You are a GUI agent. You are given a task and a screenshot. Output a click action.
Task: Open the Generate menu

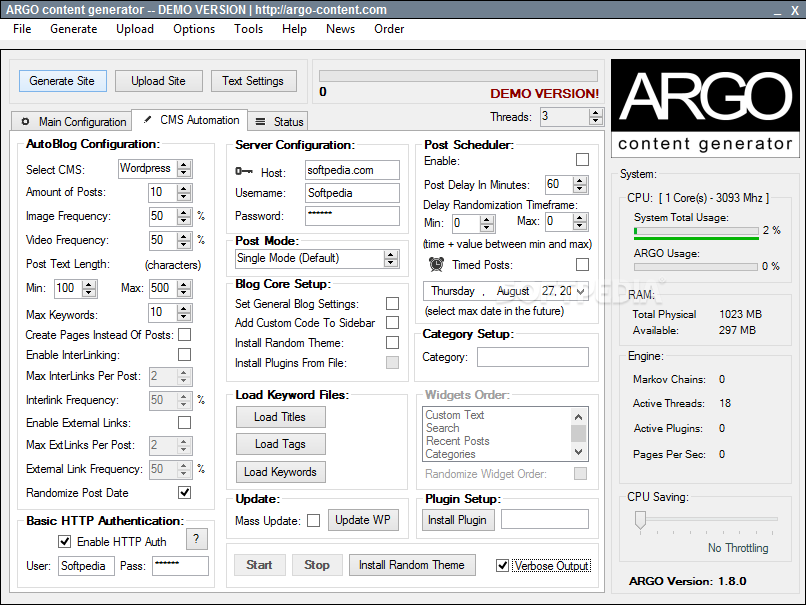[74, 29]
